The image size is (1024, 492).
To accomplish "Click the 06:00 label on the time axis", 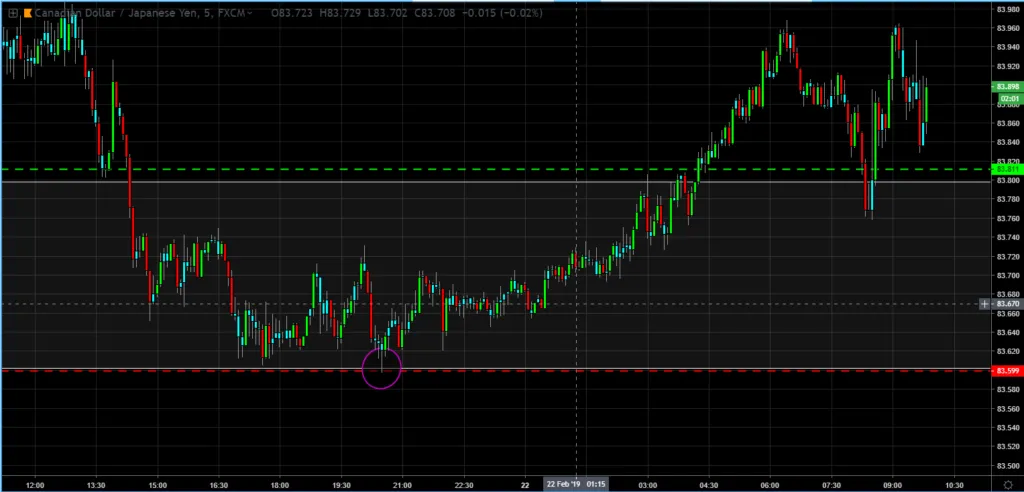I will click(x=770, y=485).
